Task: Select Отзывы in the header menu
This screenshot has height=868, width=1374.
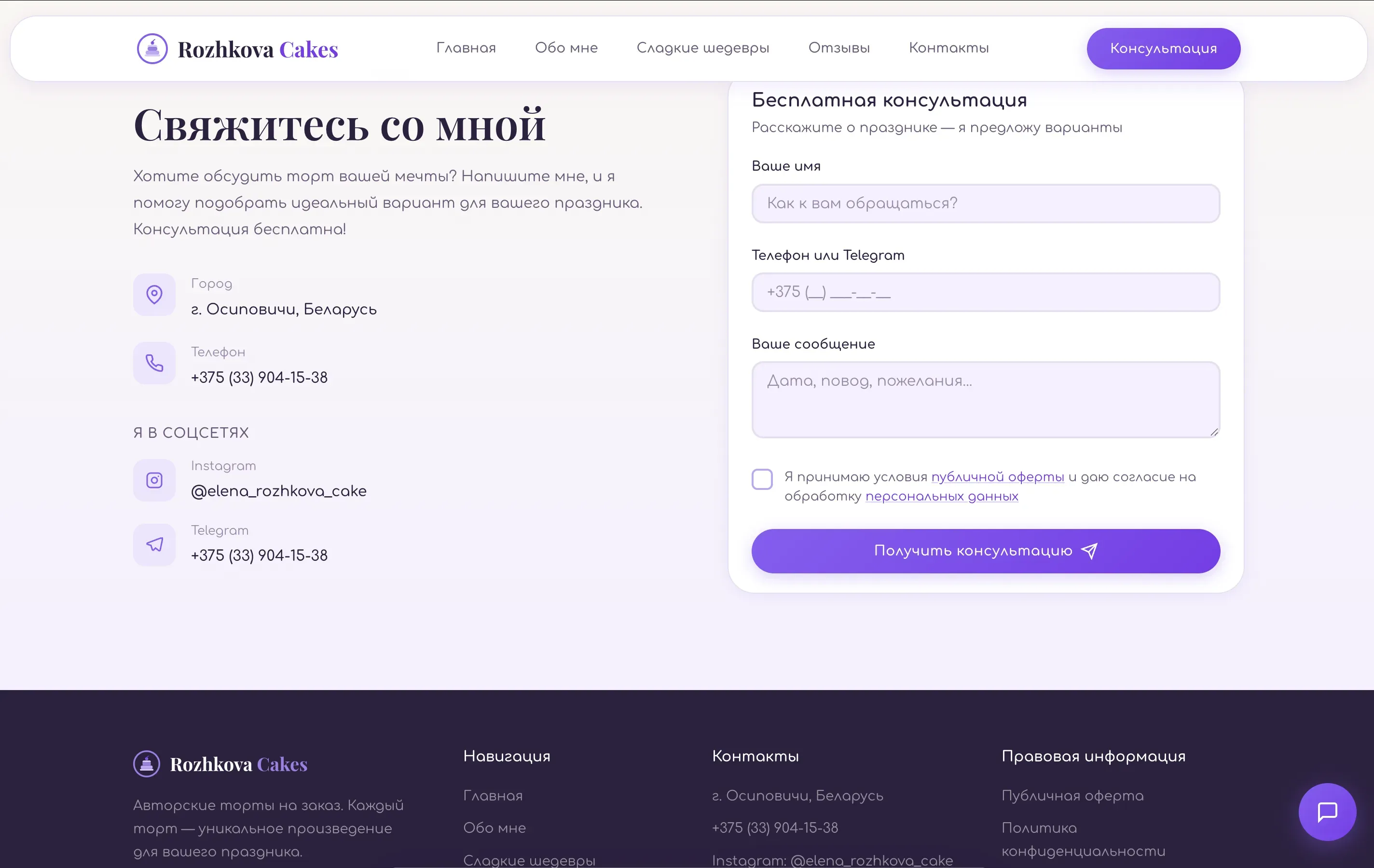Action: [x=839, y=48]
